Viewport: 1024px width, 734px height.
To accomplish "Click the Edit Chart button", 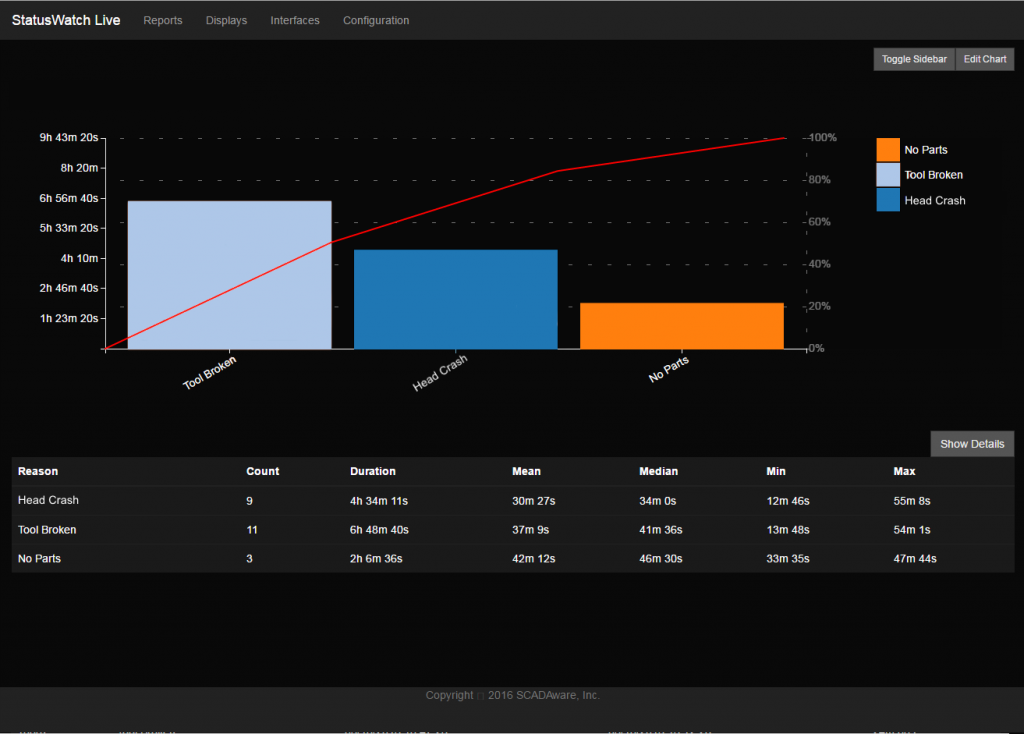I will [x=984, y=59].
